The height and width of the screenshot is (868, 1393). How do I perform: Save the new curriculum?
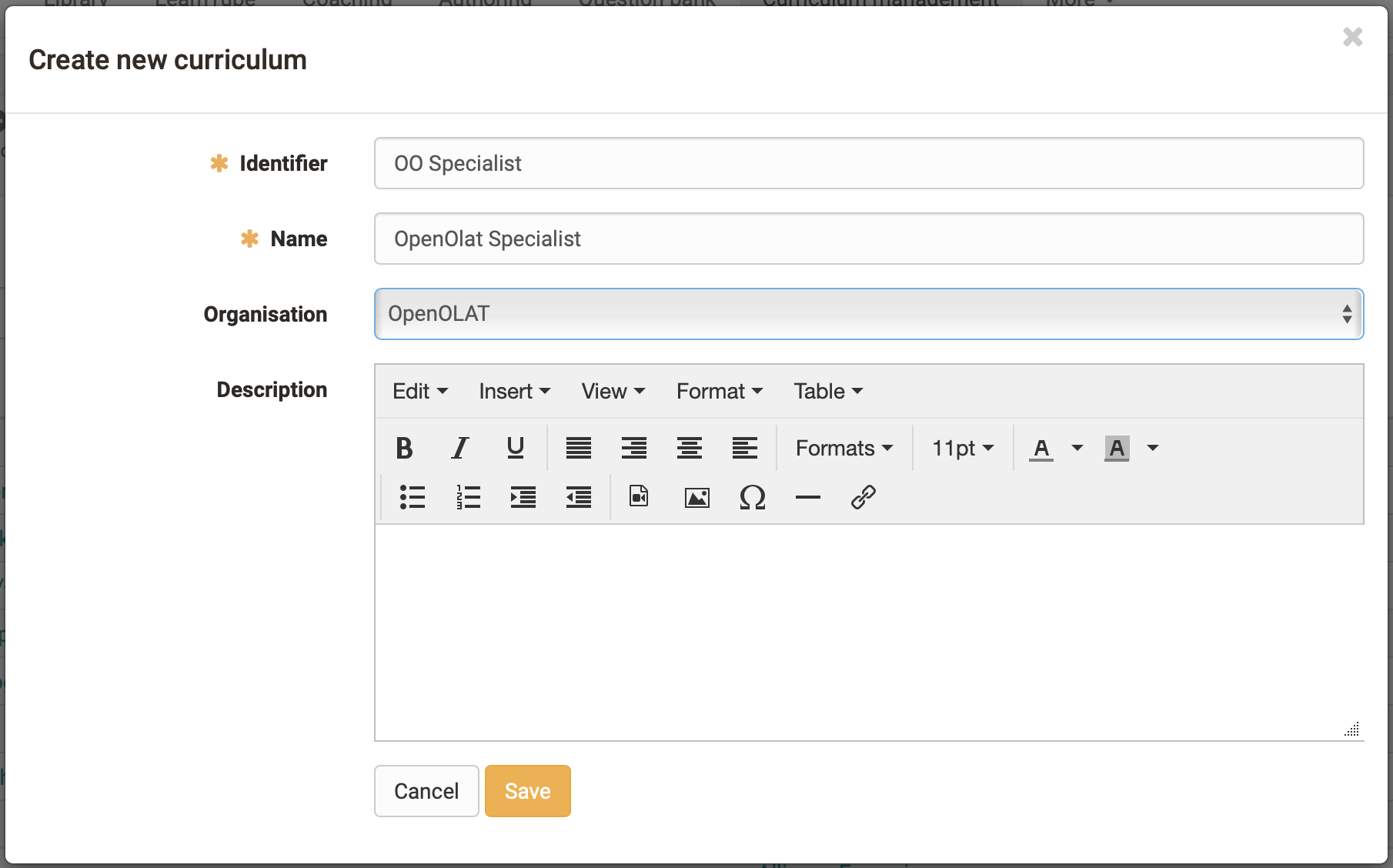pos(528,791)
